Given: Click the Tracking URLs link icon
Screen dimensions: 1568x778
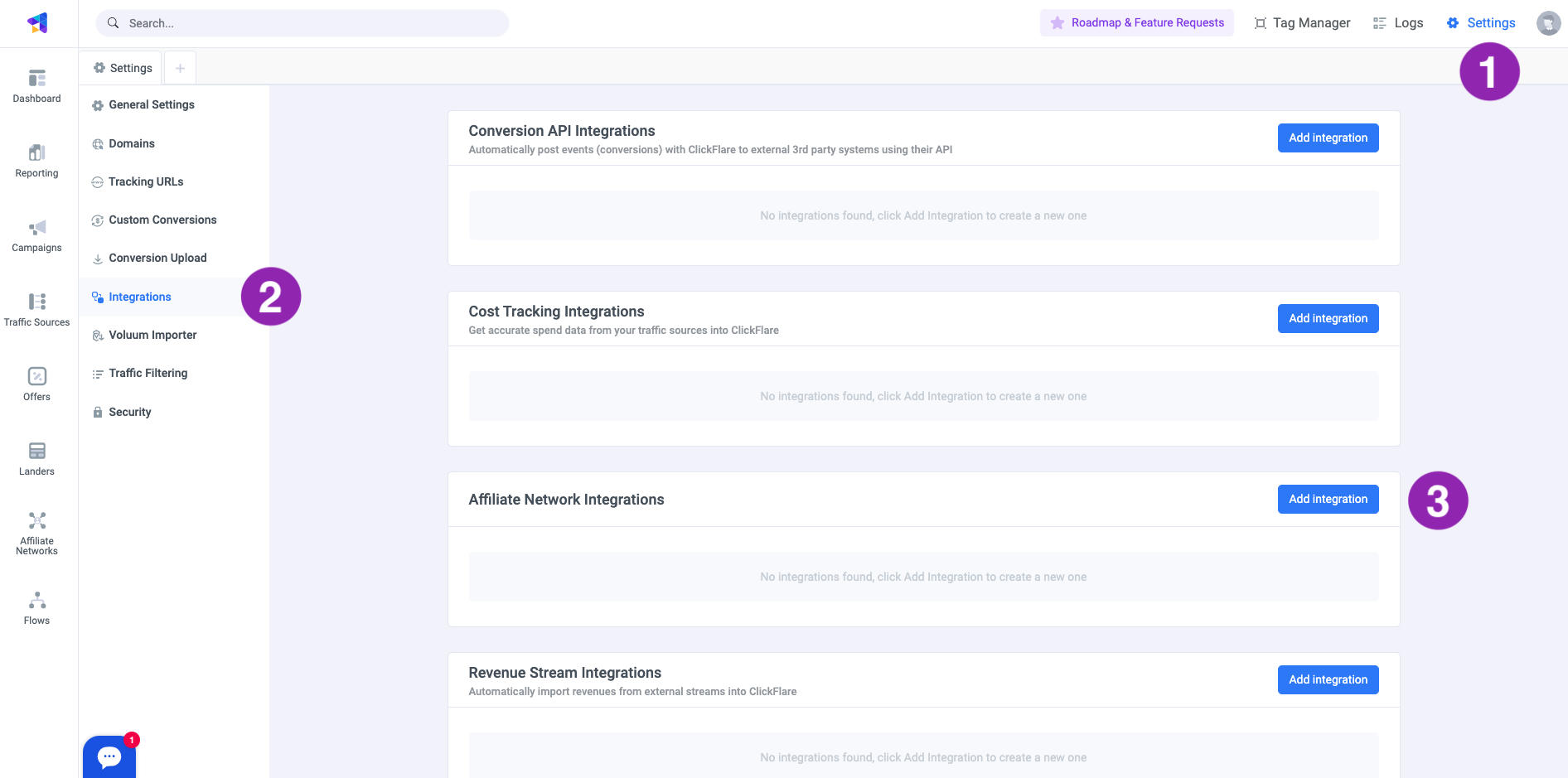Looking at the screenshot, I should click(x=98, y=182).
